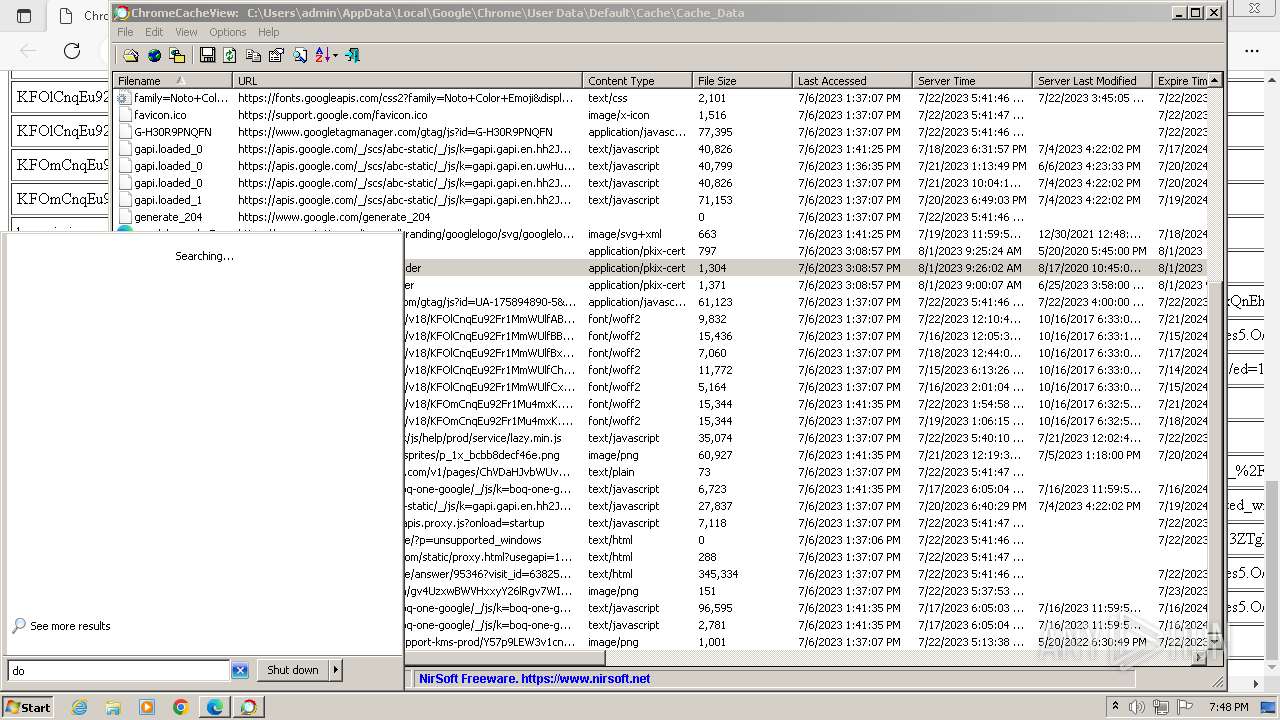
Task: Open the File menu
Action: click(125, 32)
